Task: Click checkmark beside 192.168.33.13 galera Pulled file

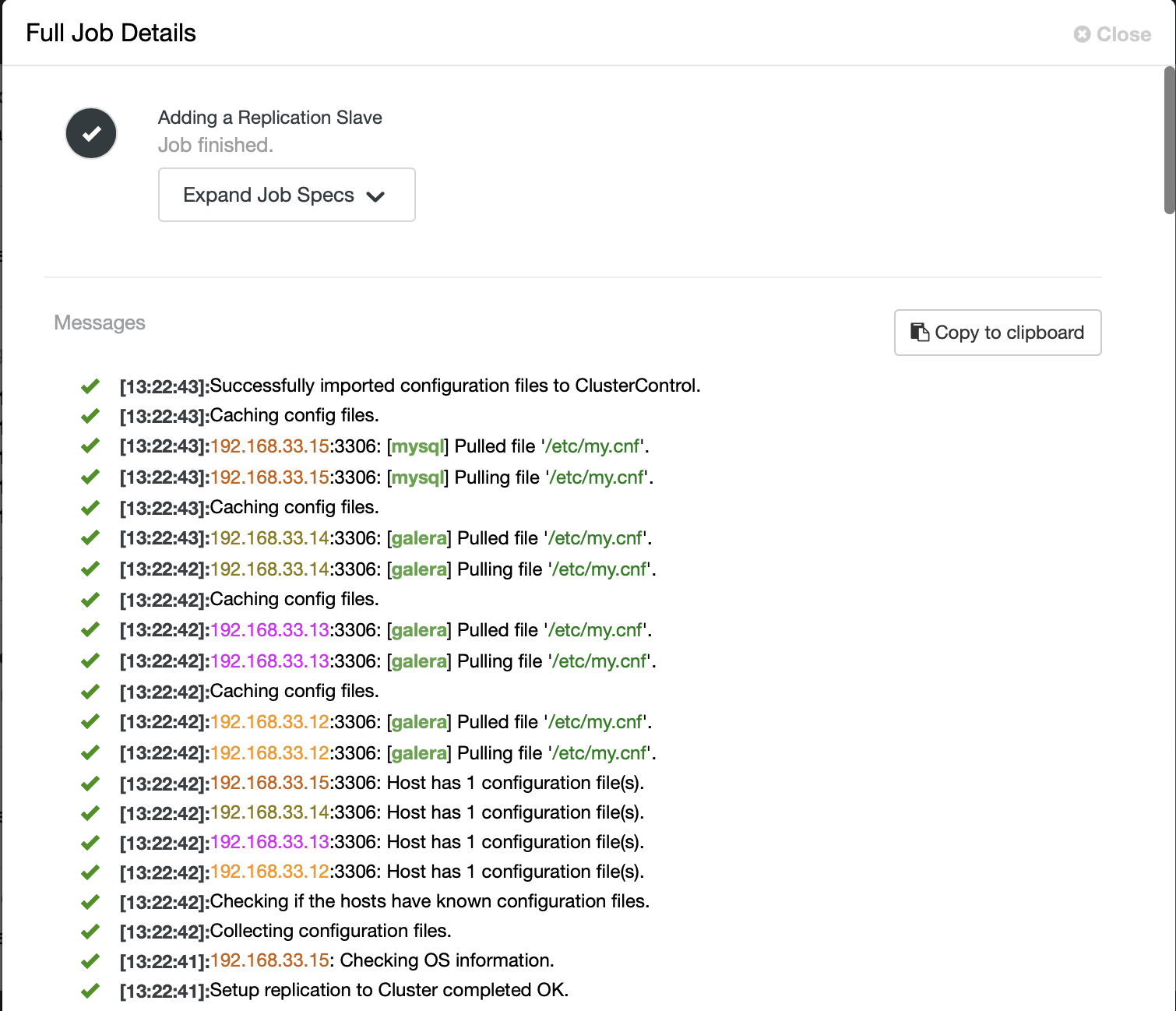Action: pos(90,629)
